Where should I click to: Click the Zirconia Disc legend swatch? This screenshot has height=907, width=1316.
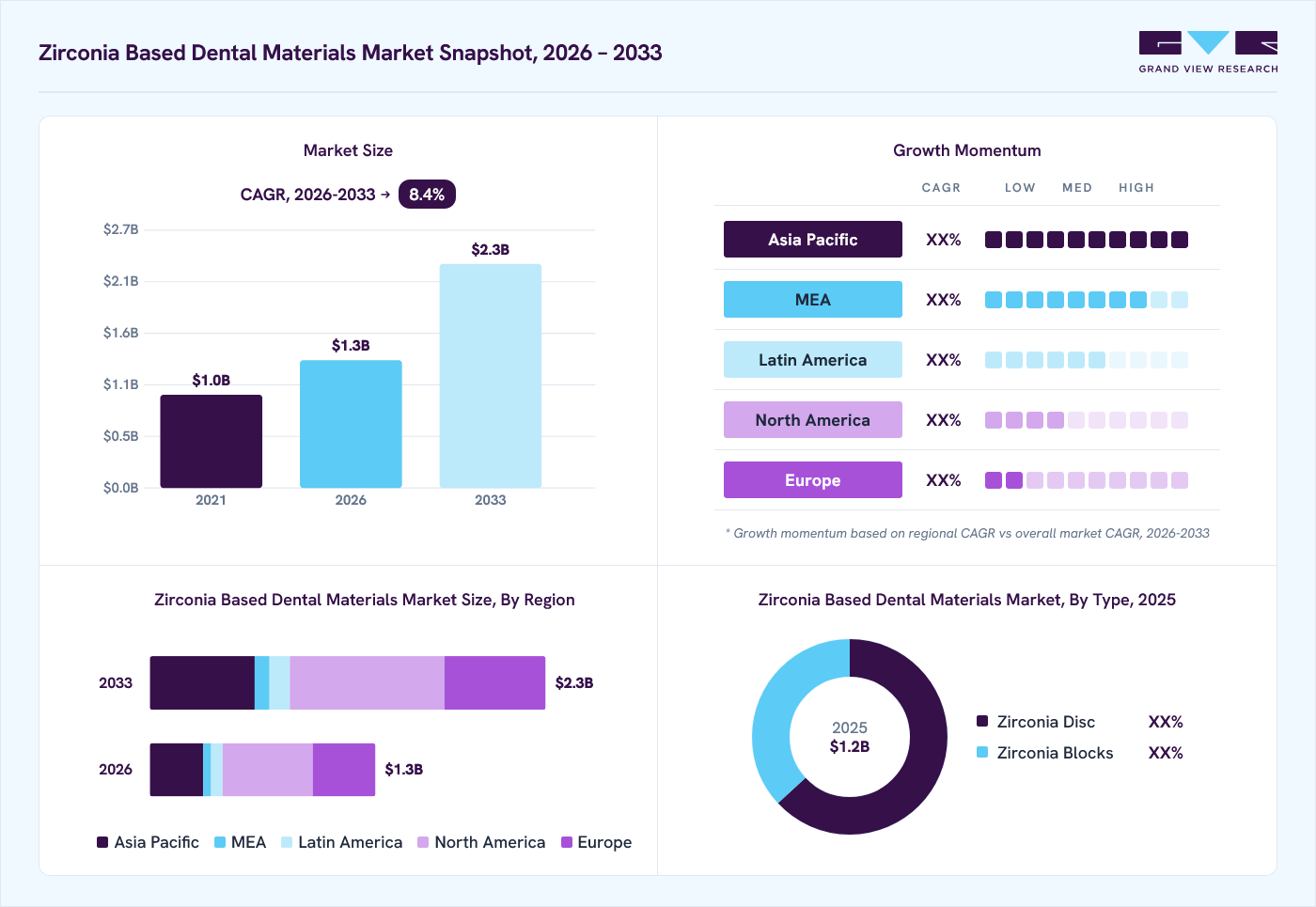(982, 721)
